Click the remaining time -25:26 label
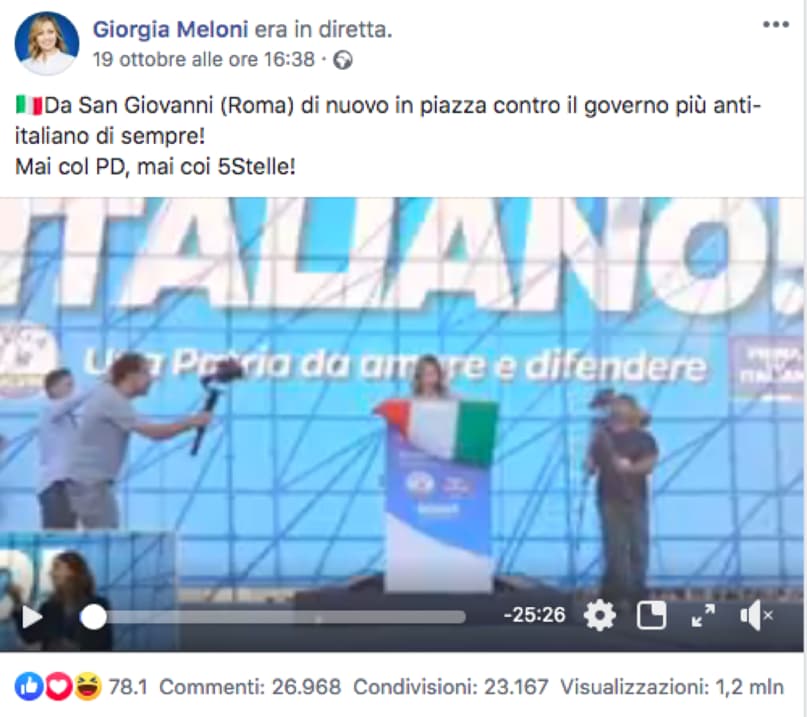This screenshot has width=807, height=717. (534, 615)
